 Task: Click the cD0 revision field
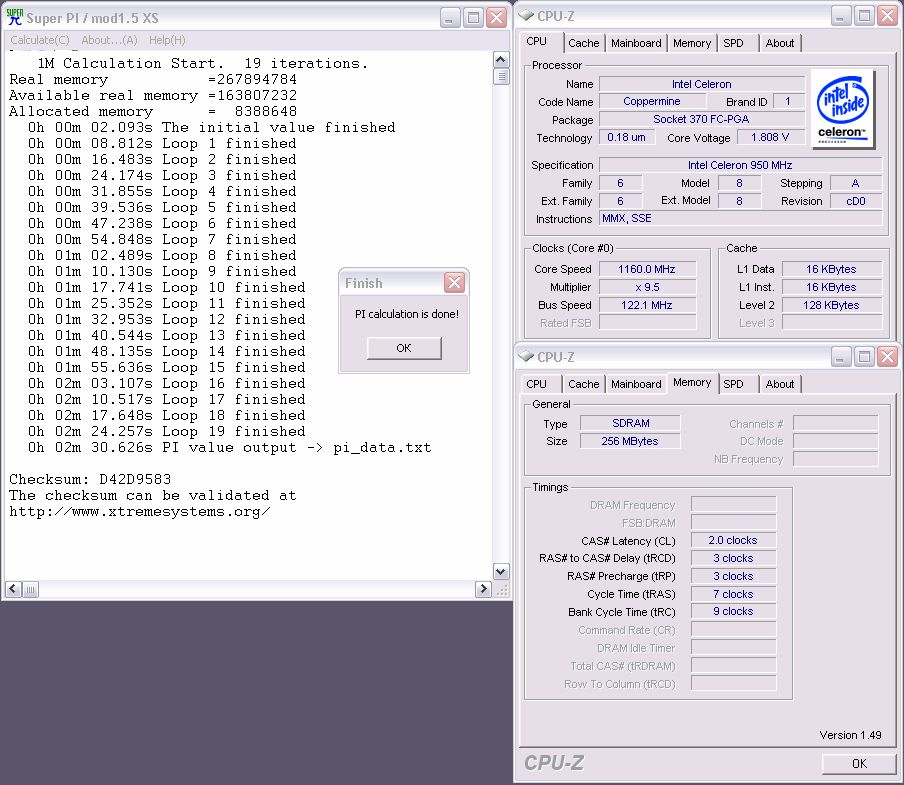856,201
